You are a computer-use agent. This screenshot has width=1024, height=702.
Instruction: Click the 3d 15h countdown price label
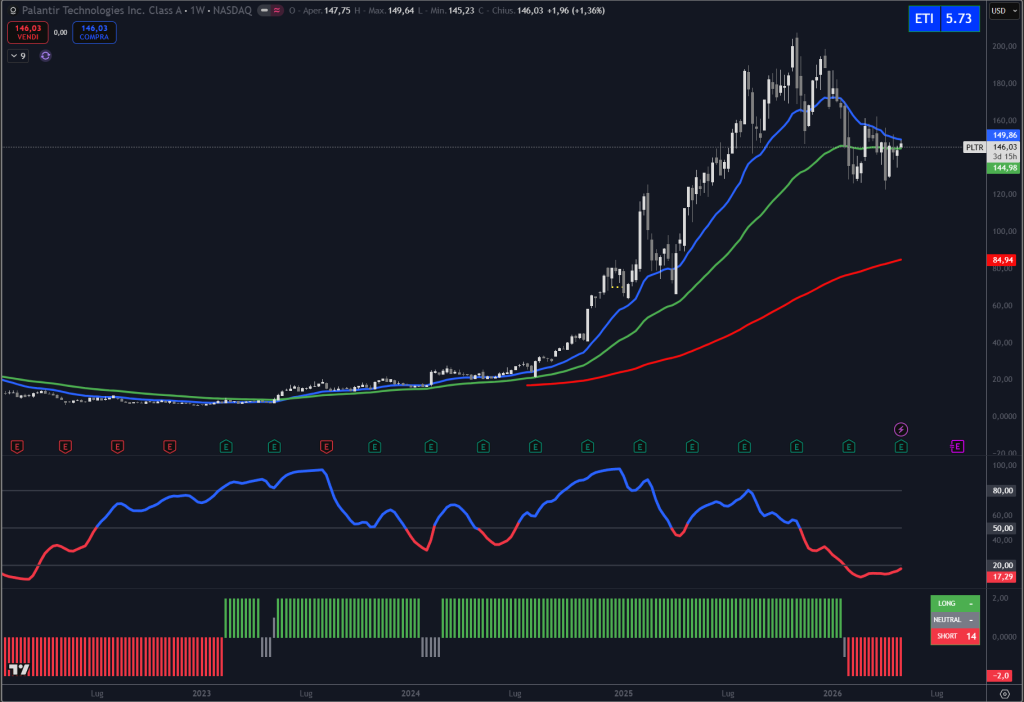click(x=1004, y=157)
